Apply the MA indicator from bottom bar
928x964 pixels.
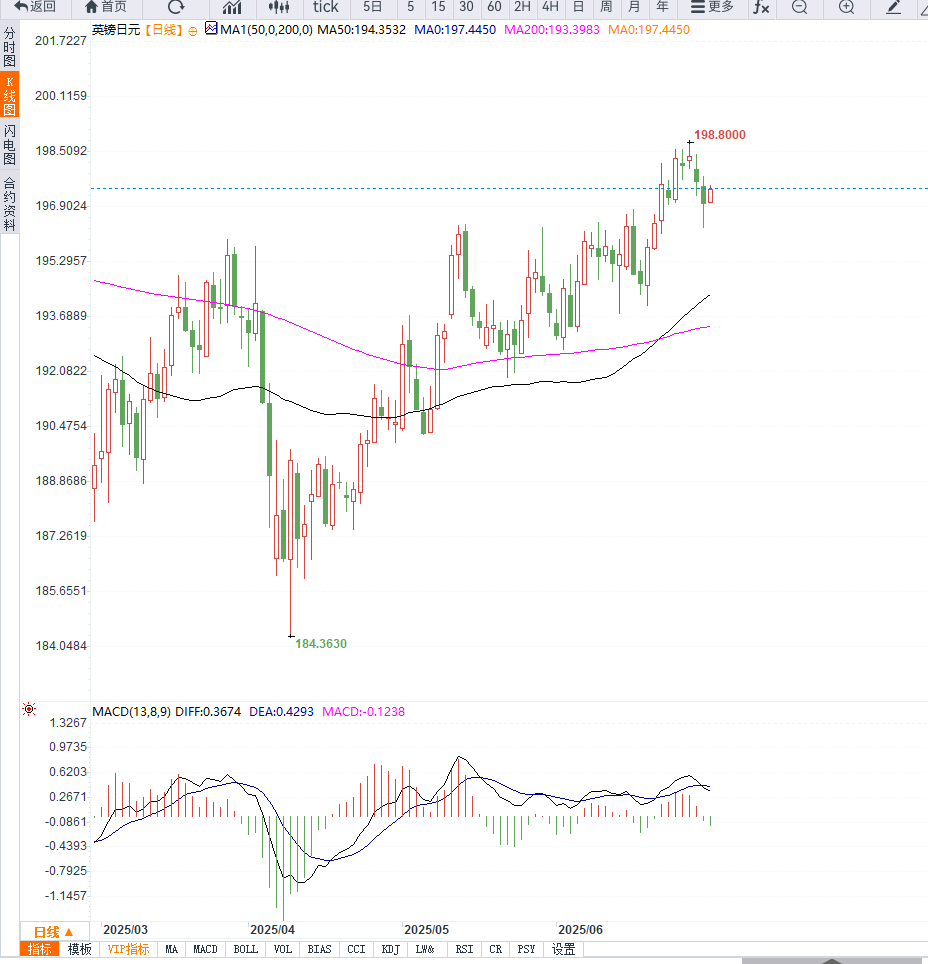tap(172, 949)
